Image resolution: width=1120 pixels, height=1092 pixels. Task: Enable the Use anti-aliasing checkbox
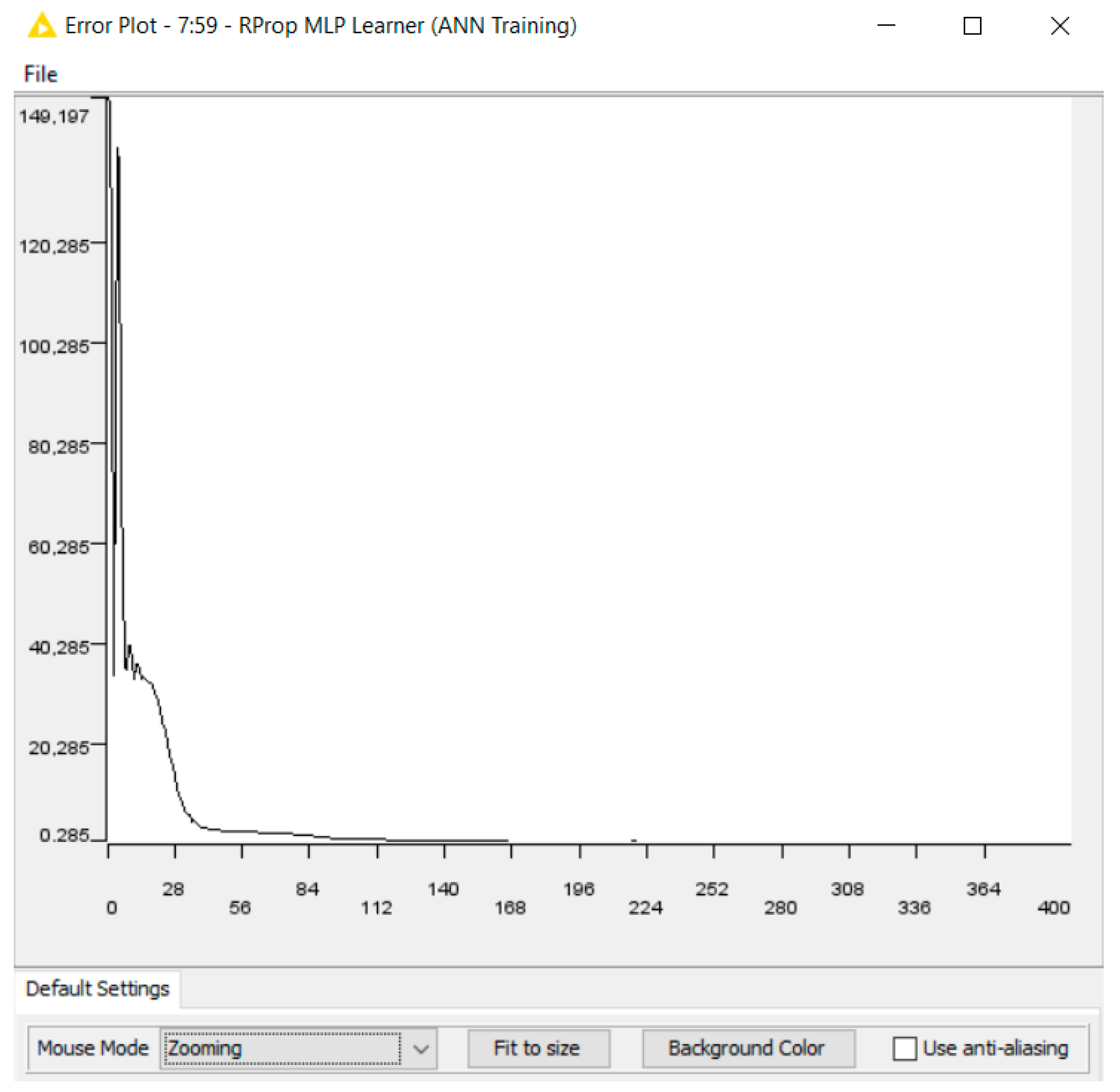point(904,1049)
